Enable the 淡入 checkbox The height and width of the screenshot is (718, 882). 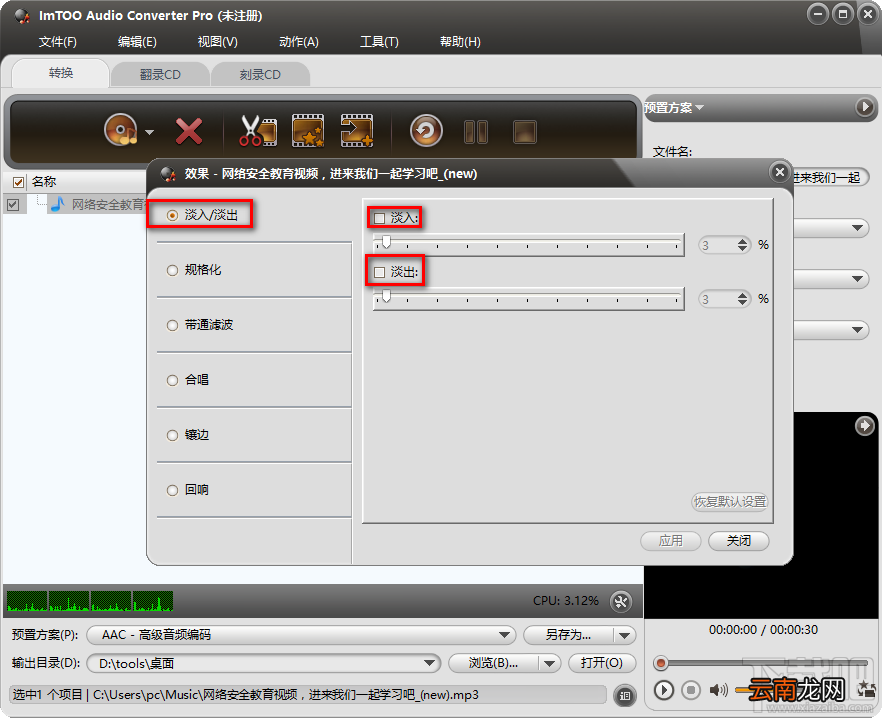[x=380, y=218]
